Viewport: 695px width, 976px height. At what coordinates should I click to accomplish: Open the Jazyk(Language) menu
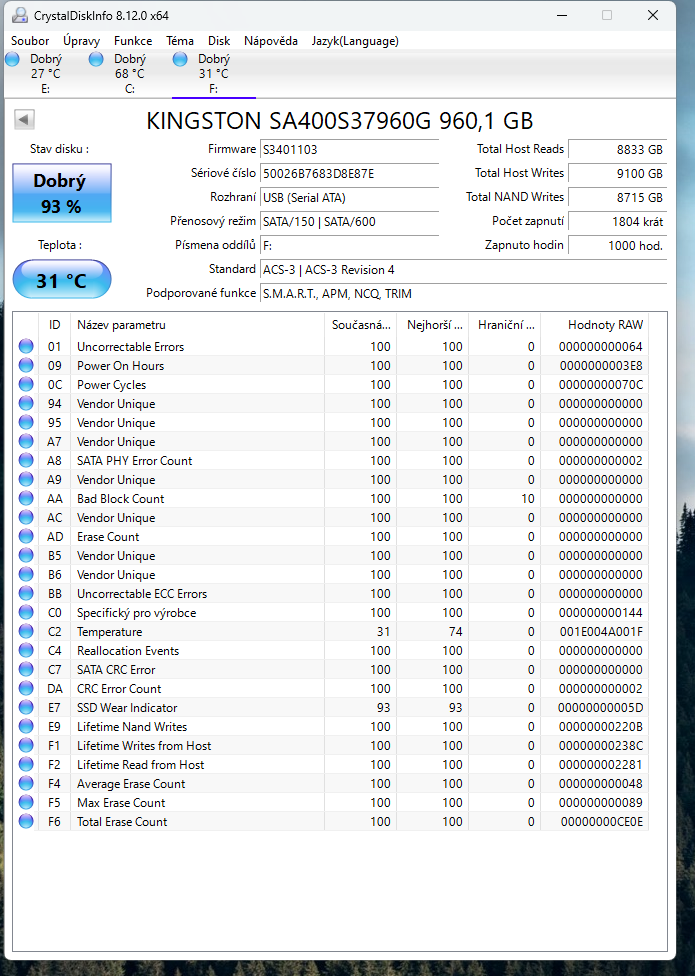(355, 41)
